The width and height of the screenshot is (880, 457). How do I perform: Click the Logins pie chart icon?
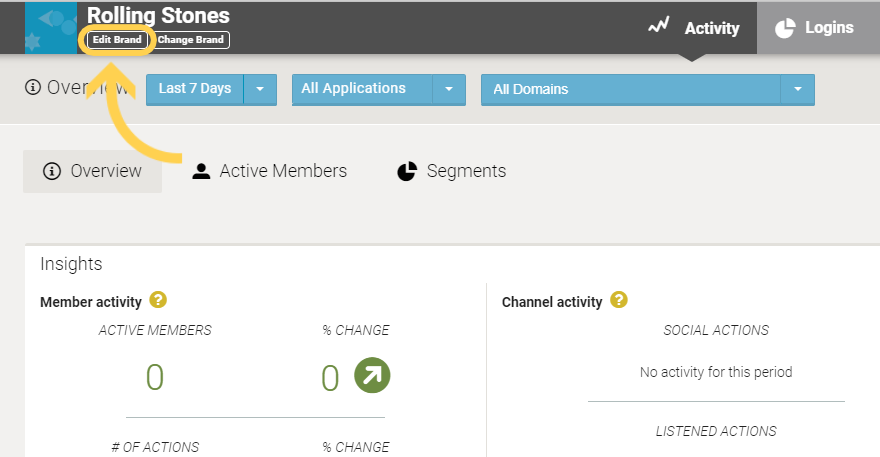[x=785, y=28]
